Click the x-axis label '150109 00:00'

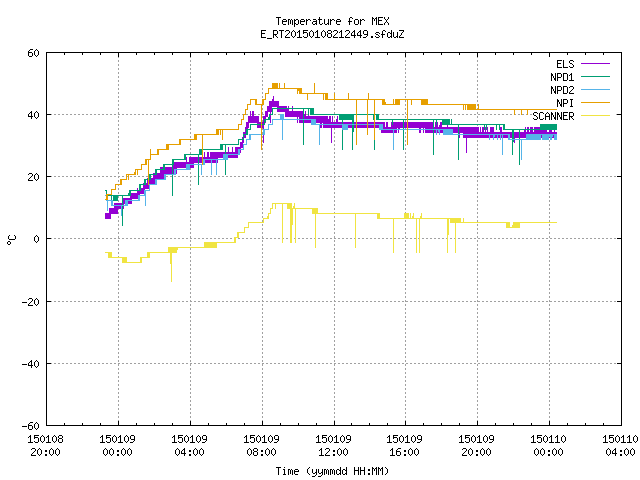pos(117,446)
